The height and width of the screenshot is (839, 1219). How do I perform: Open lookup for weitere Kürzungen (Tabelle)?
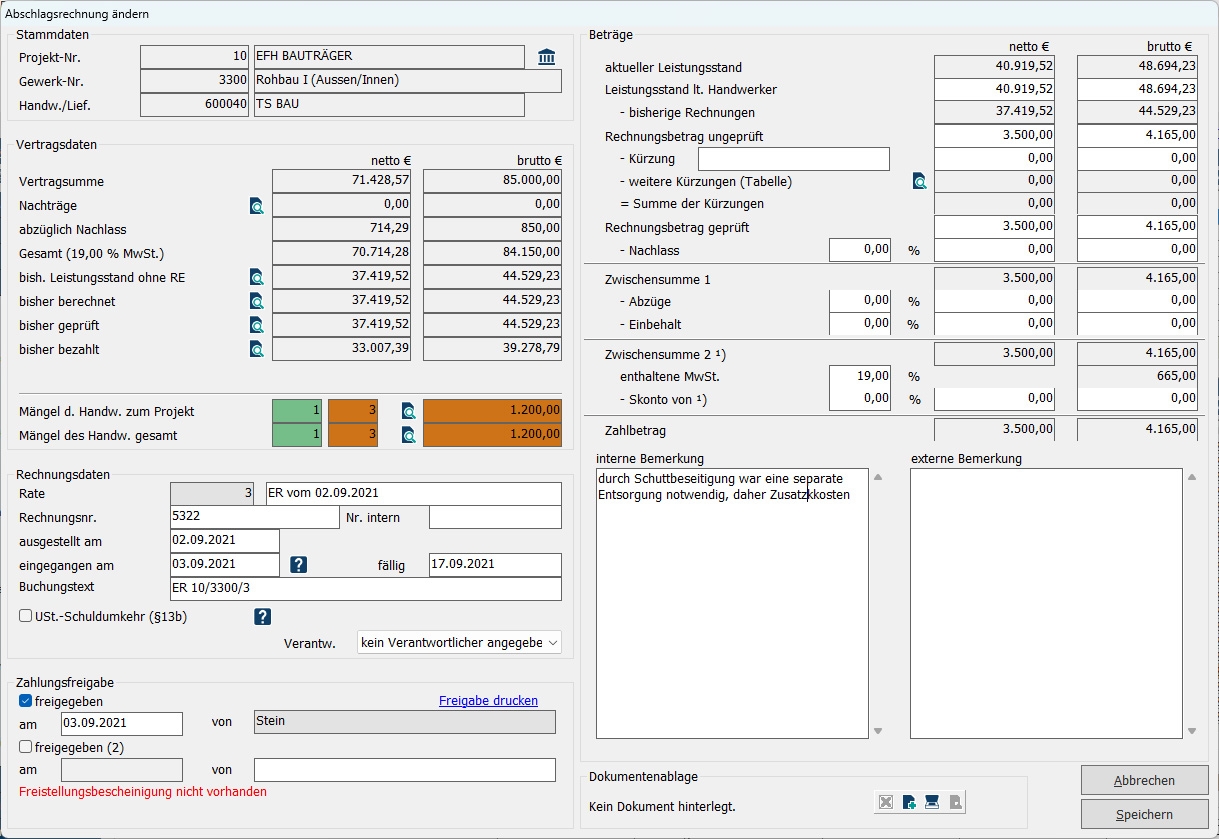[919, 181]
